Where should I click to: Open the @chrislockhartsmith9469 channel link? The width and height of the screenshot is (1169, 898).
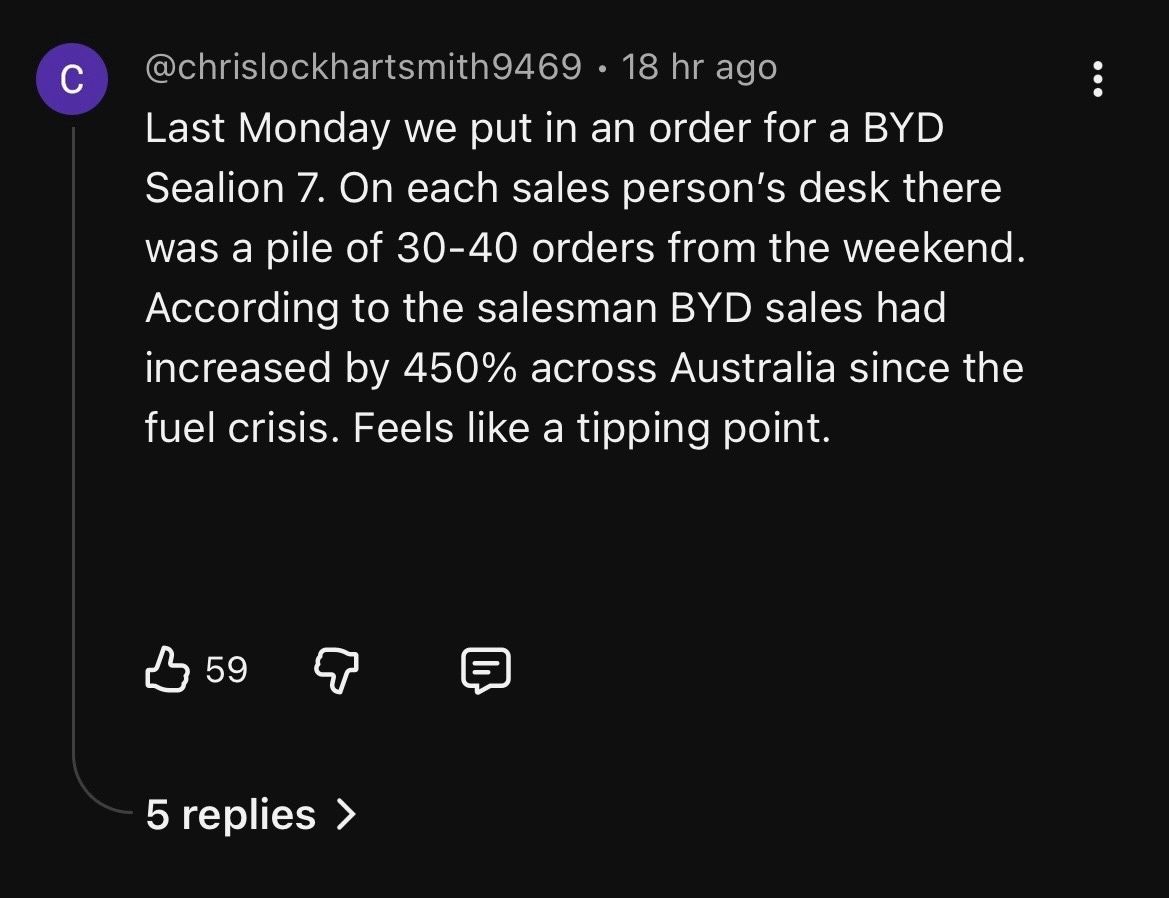pyautogui.click(x=363, y=67)
